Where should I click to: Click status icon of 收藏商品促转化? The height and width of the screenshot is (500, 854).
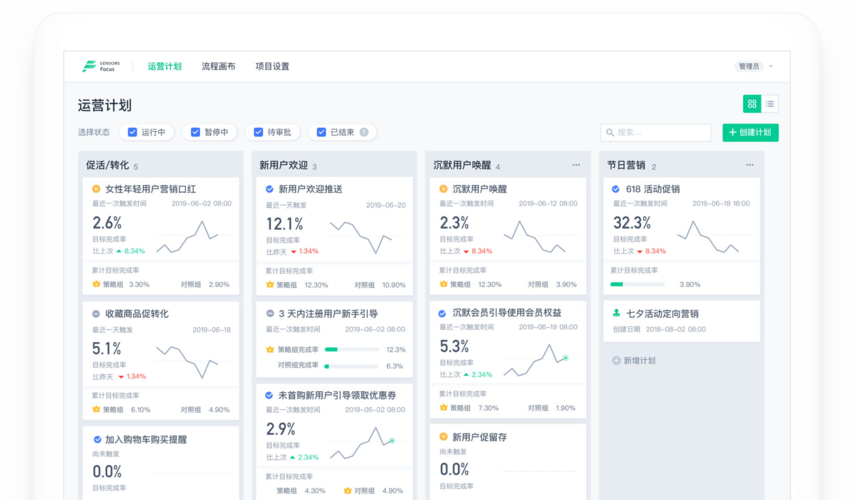[x=96, y=314]
